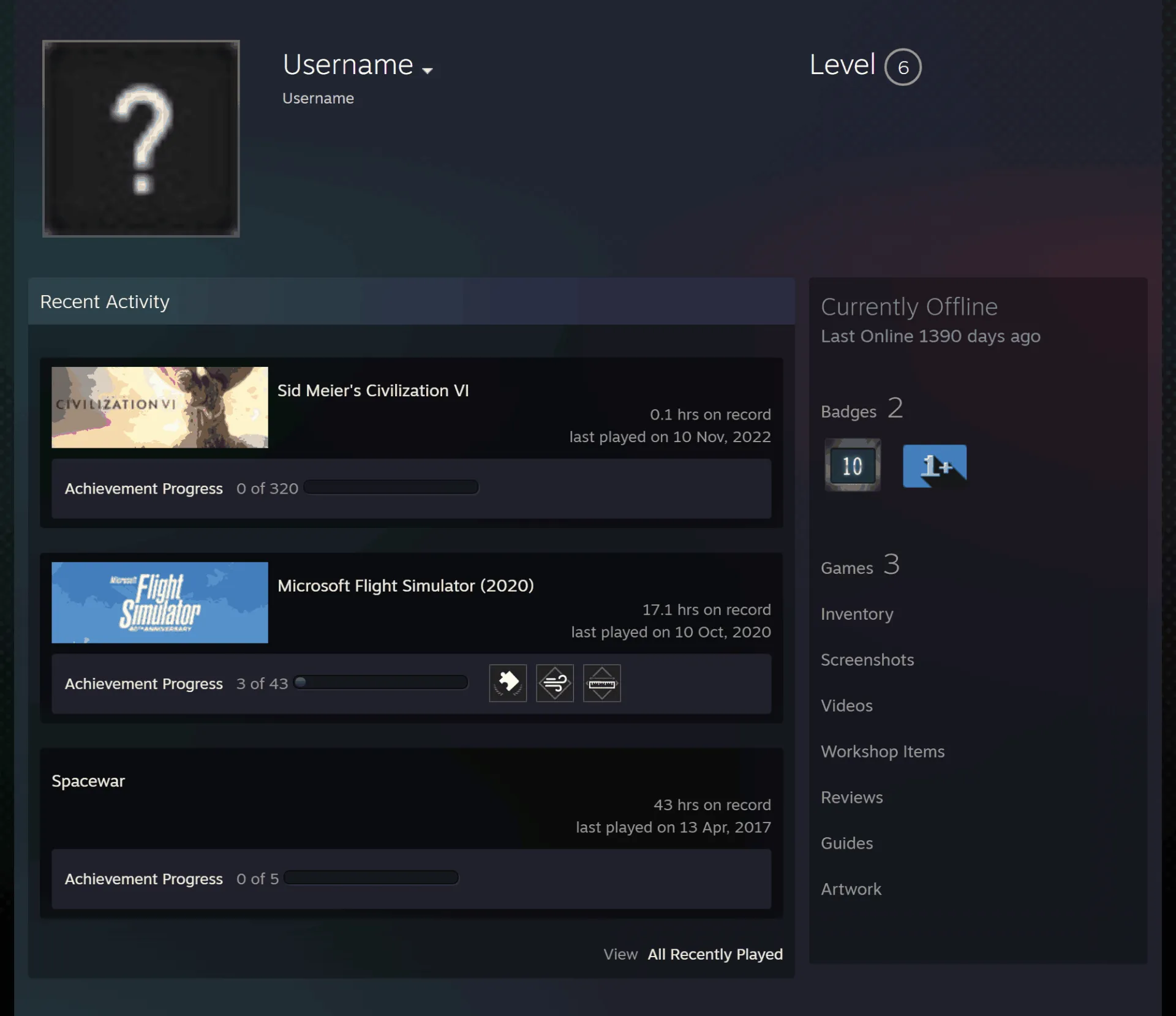Open Artwork in the sidebar
Image resolution: width=1176 pixels, height=1016 pixels.
(x=851, y=889)
